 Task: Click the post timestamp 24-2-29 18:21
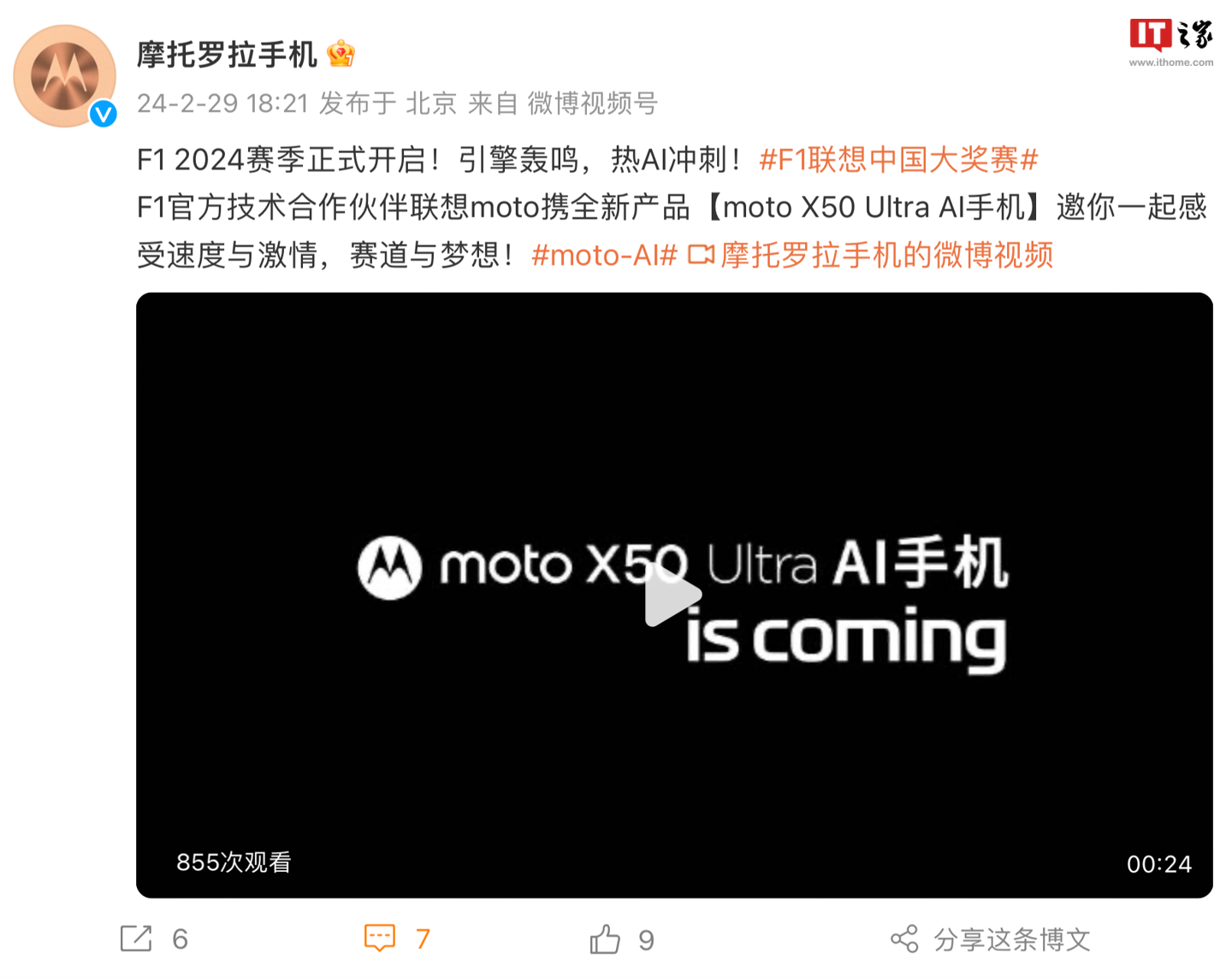pyautogui.click(x=222, y=104)
